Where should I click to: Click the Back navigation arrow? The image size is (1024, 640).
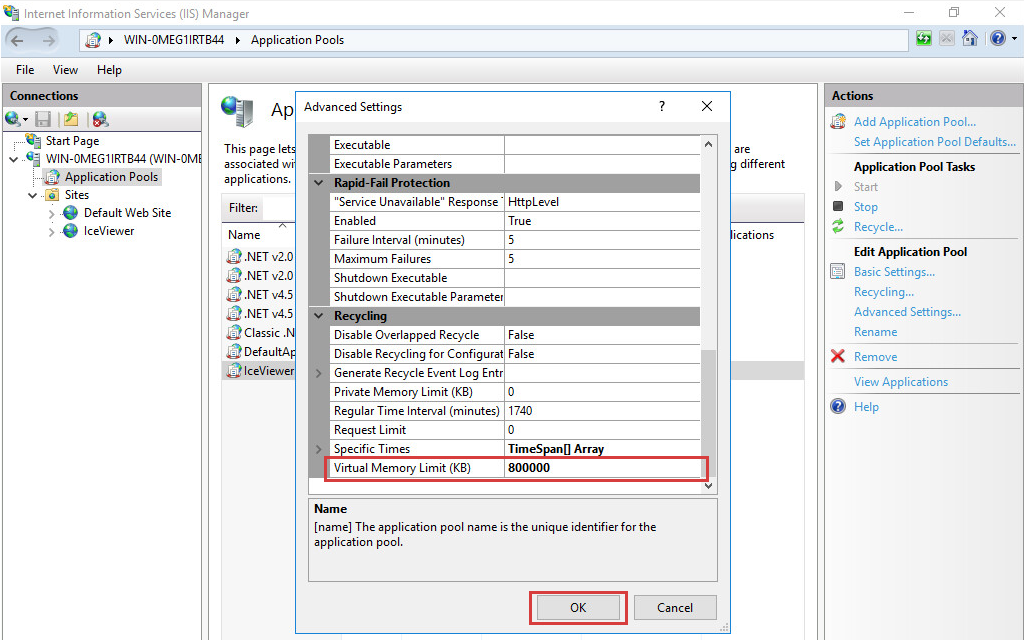[17, 40]
